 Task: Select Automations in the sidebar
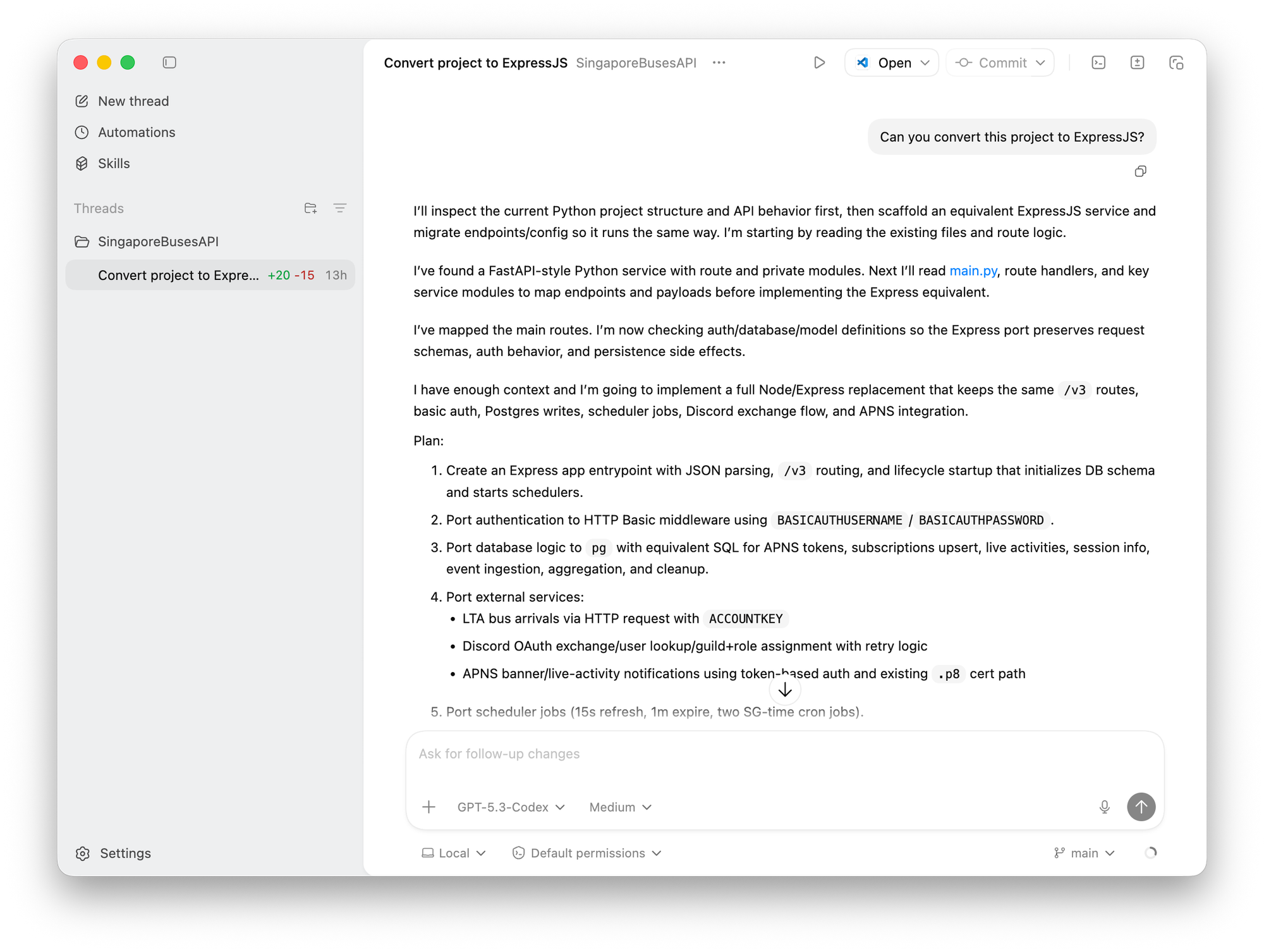click(137, 132)
